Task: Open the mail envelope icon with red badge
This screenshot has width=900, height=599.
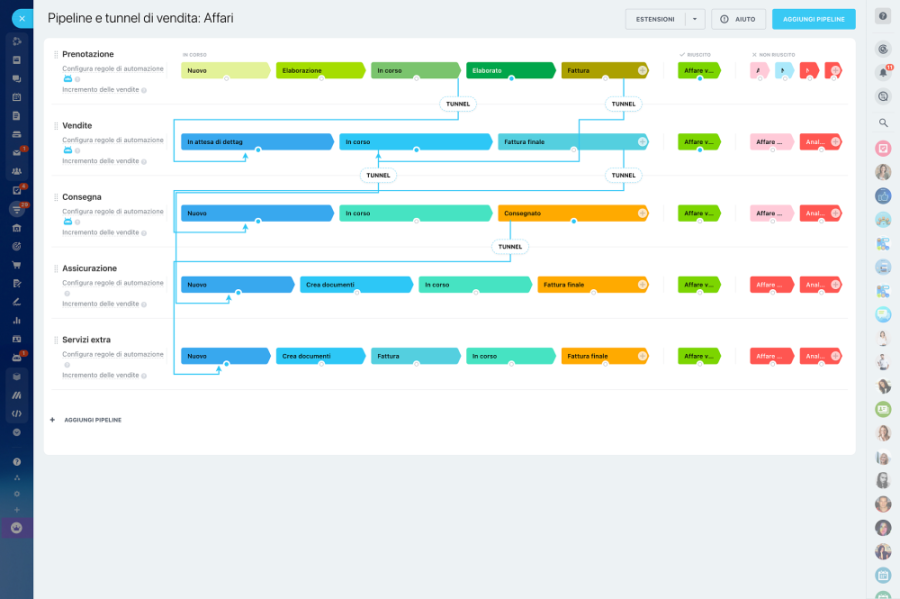Action: [17, 153]
